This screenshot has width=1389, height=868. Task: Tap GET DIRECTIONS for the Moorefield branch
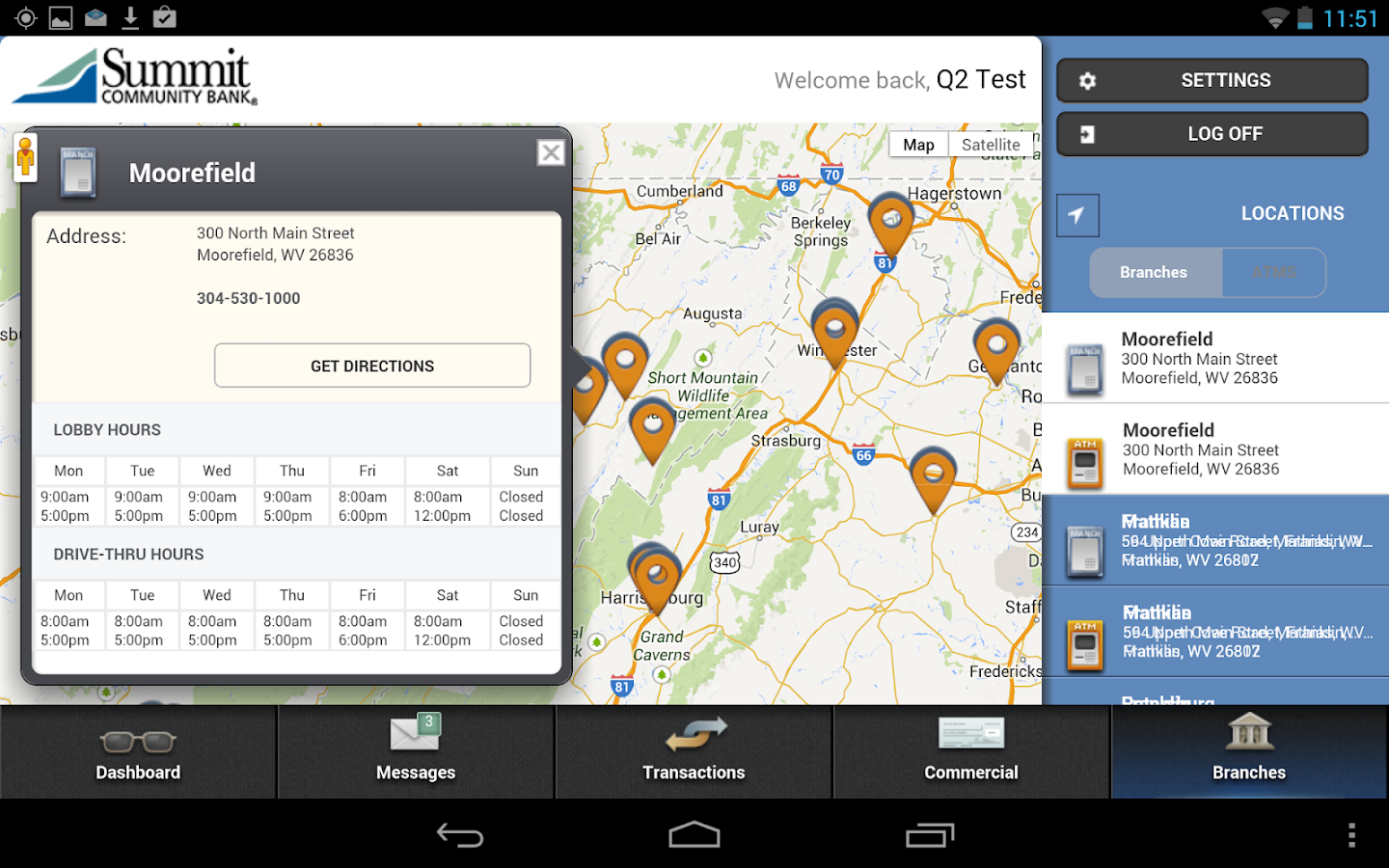[x=372, y=366]
